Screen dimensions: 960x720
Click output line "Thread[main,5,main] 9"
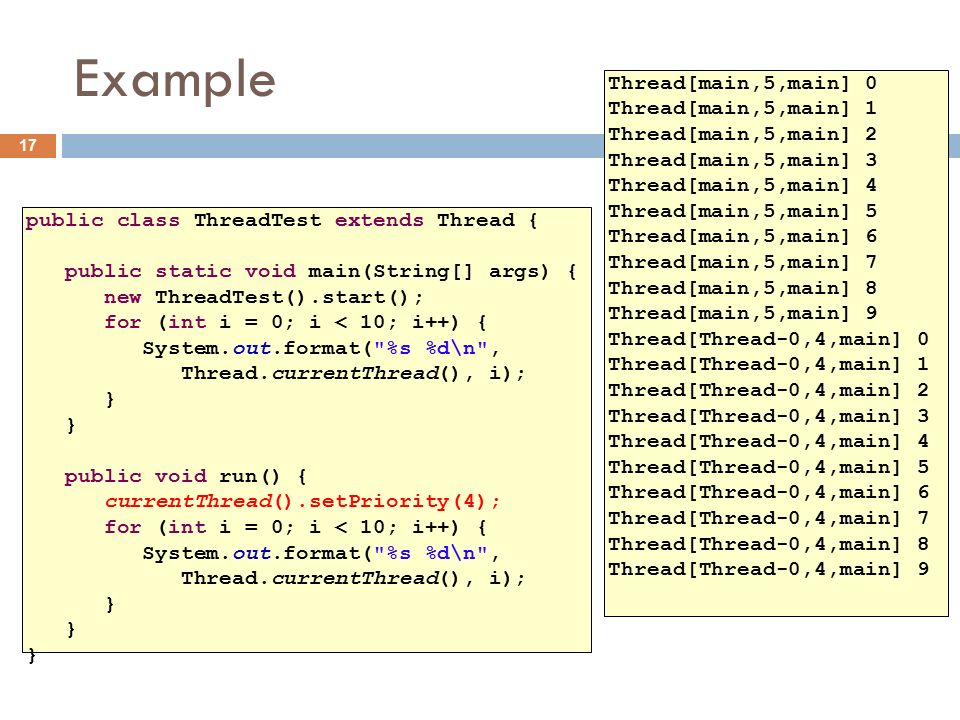click(743, 313)
